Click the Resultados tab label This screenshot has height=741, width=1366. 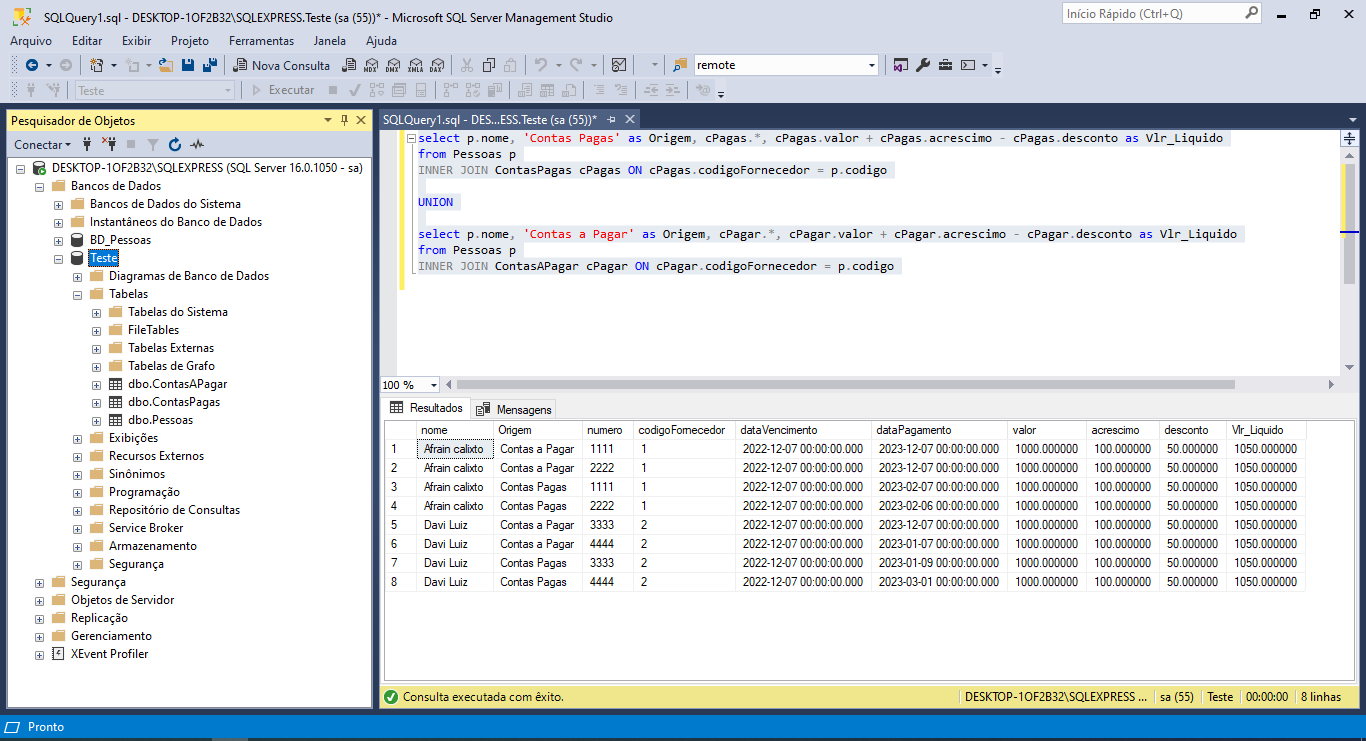point(435,409)
